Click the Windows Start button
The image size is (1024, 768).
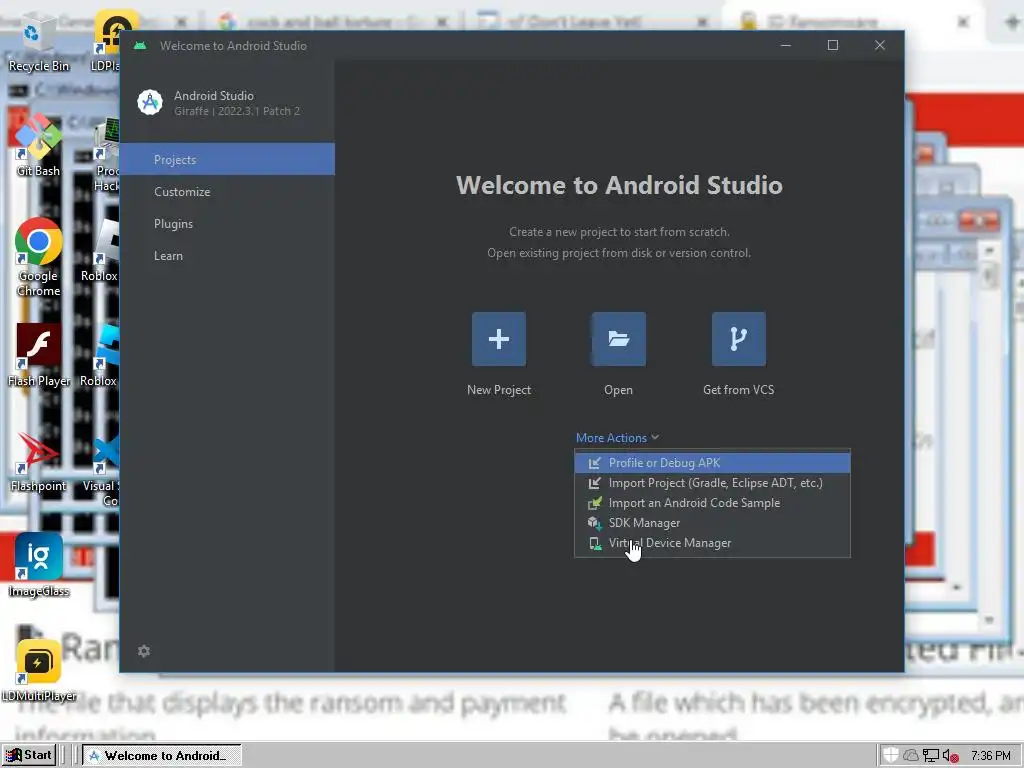click(28, 755)
